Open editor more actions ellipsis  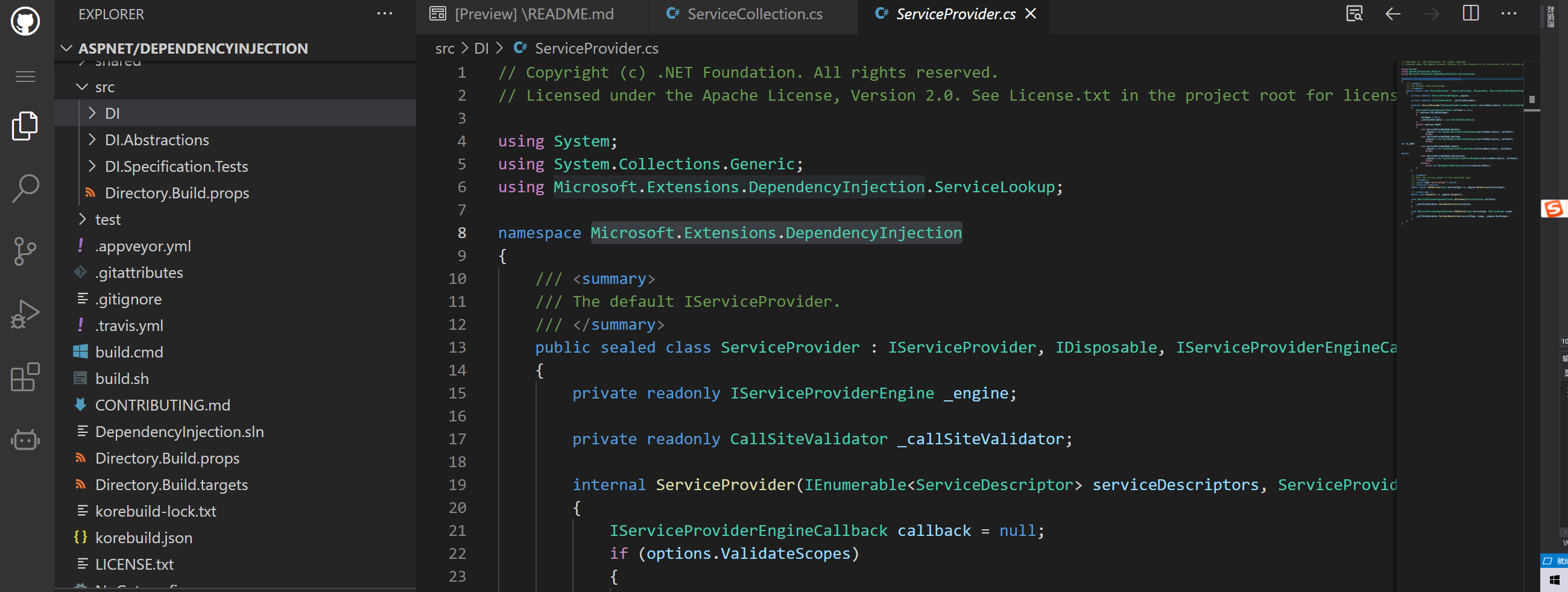1509,13
